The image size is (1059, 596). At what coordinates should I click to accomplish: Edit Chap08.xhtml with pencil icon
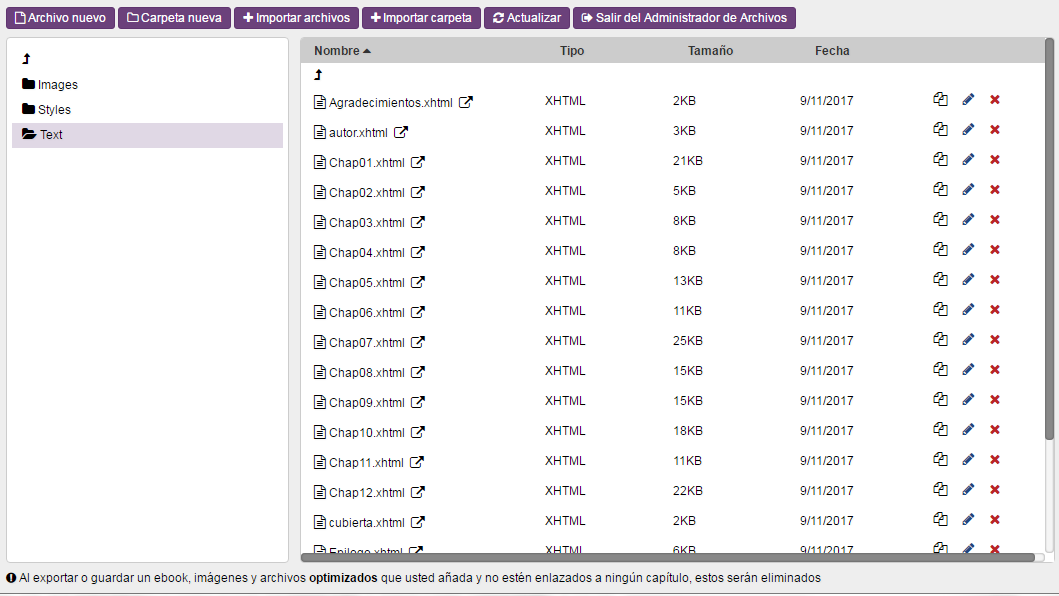click(x=968, y=369)
